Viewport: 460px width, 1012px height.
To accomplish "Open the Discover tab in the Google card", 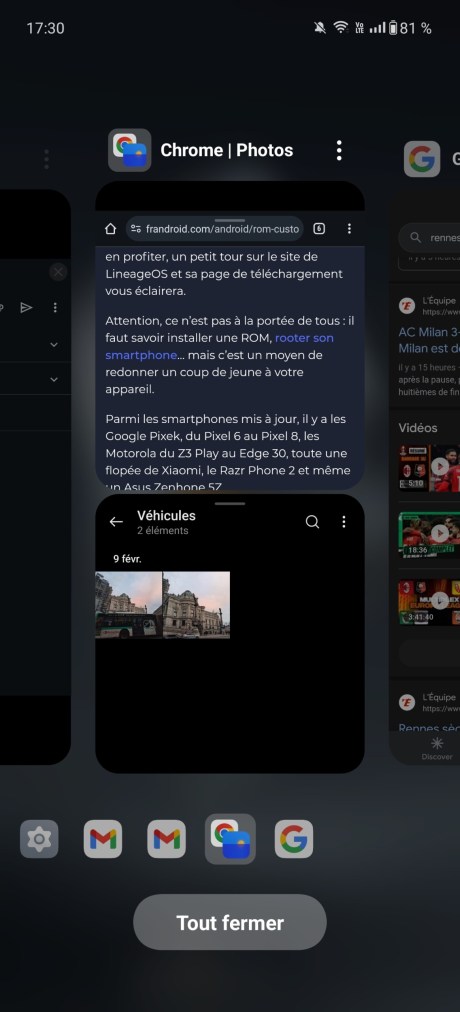I will click(437, 748).
